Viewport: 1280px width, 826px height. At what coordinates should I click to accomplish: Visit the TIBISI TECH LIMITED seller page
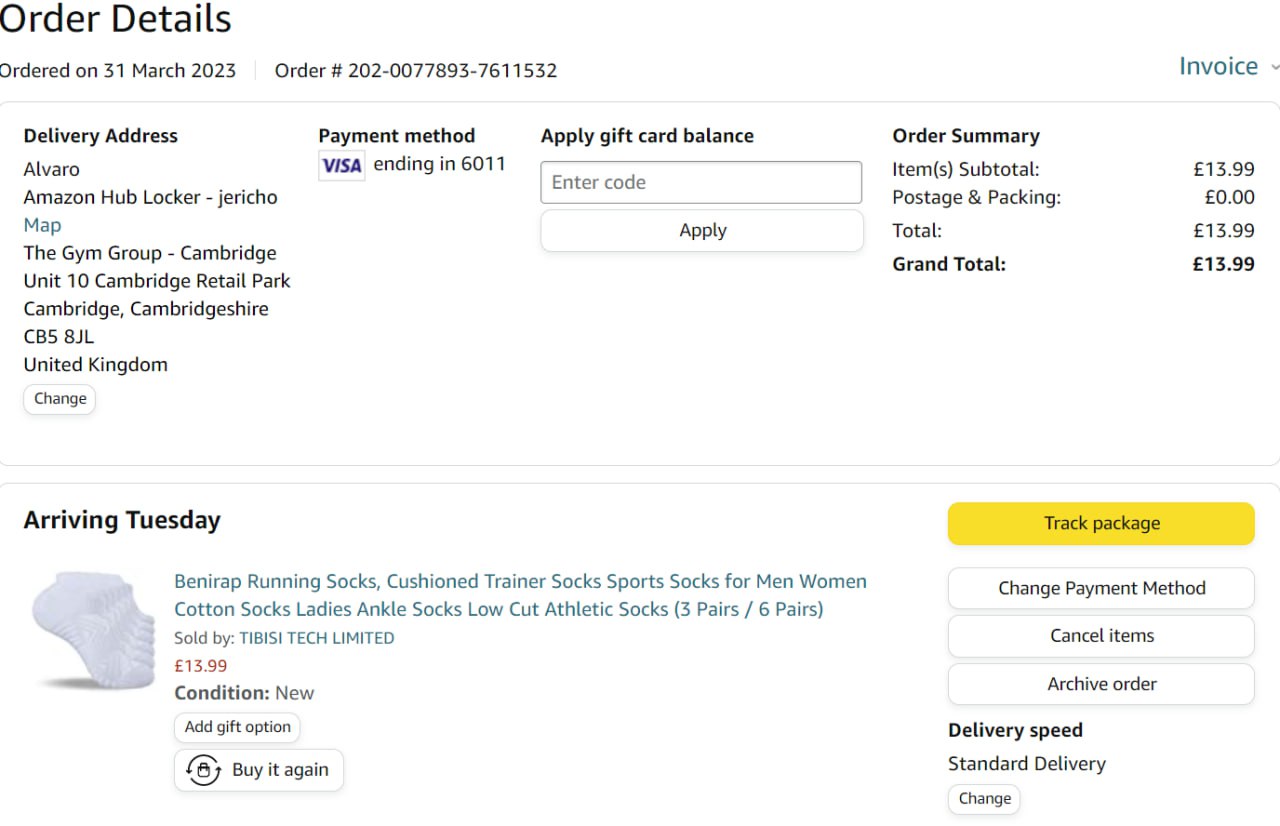316,638
